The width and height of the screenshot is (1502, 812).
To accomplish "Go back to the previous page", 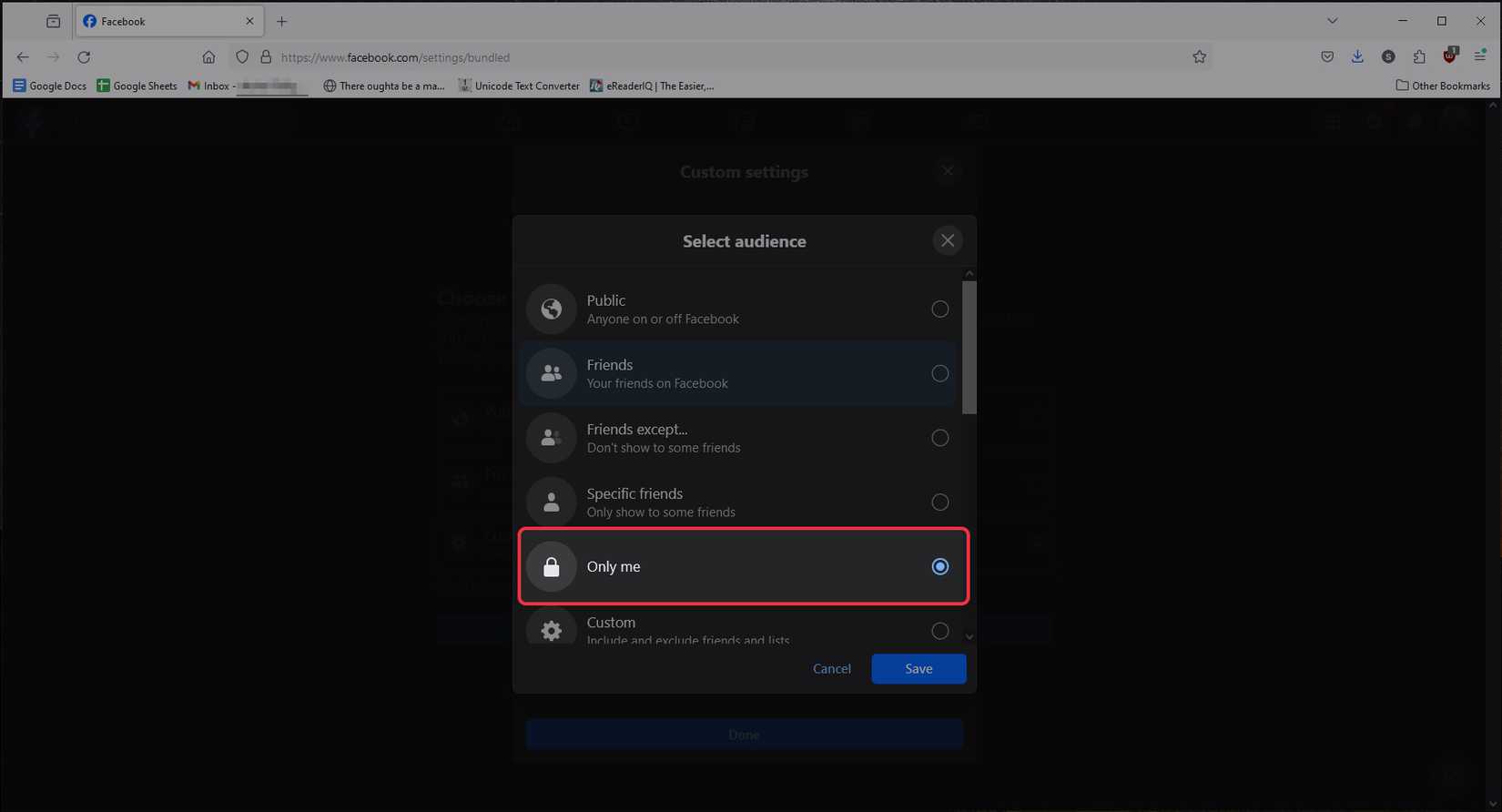I will click(x=23, y=57).
